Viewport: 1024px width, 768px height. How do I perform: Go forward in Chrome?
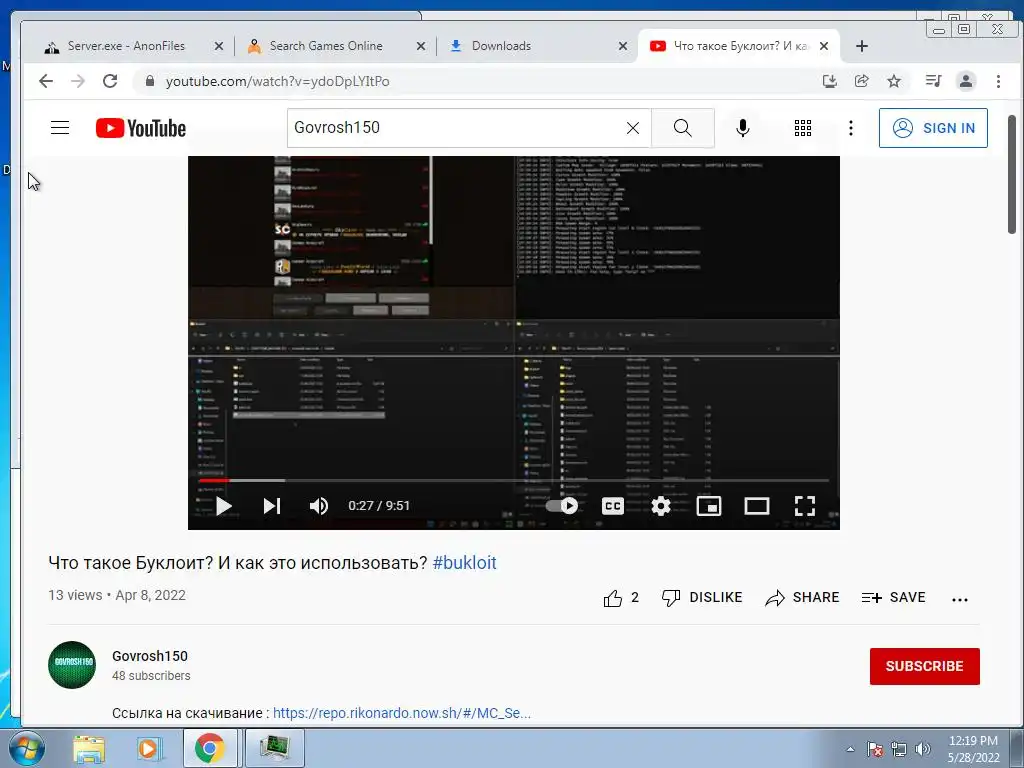tap(78, 81)
